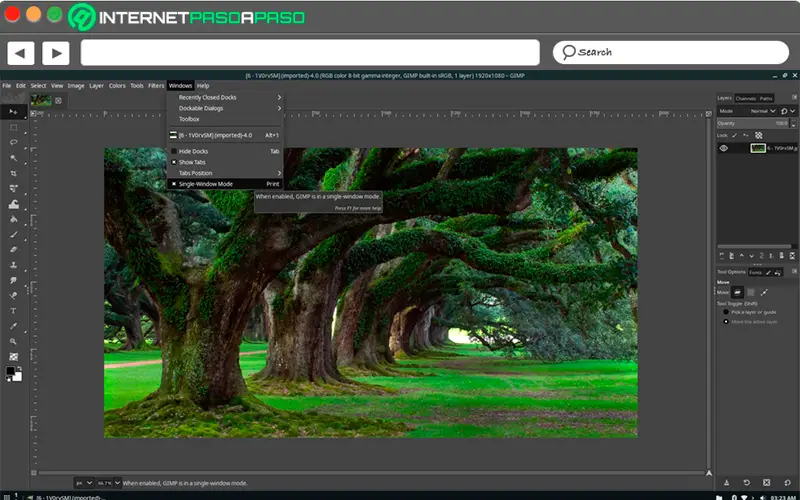This screenshot has height=500, width=800.
Task: Activate the Zoom magnifier tool
Action: click(13, 341)
